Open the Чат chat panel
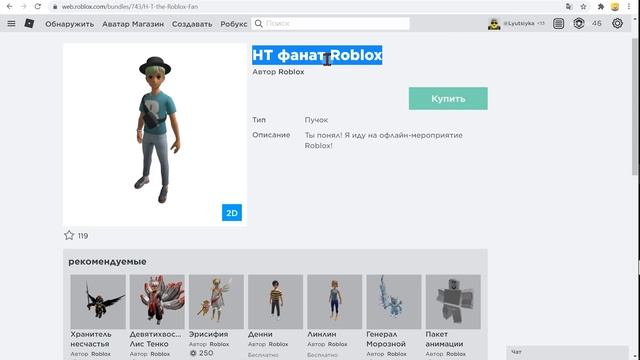Viewport: 640px width, 360px height. pyautogui.click(x=567, y=352)
